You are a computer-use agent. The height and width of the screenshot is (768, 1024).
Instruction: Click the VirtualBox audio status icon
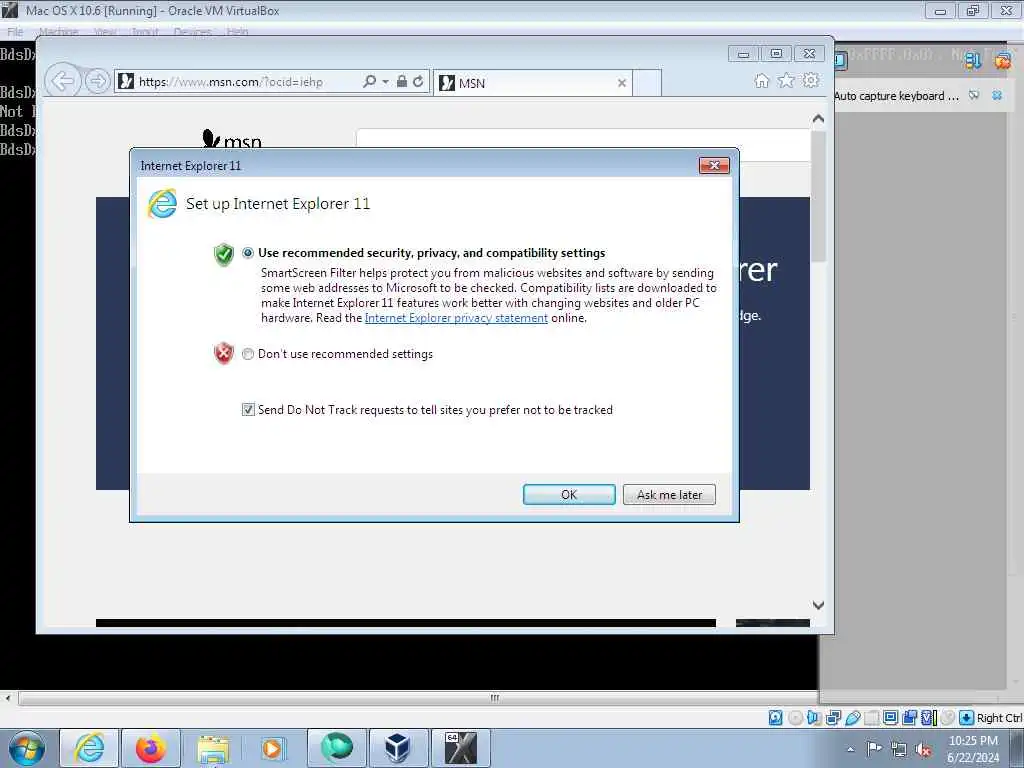click(x=814, y=718)
